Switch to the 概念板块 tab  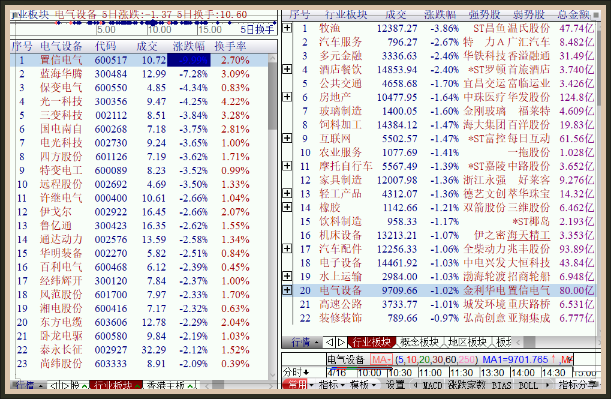coord(419,343)
